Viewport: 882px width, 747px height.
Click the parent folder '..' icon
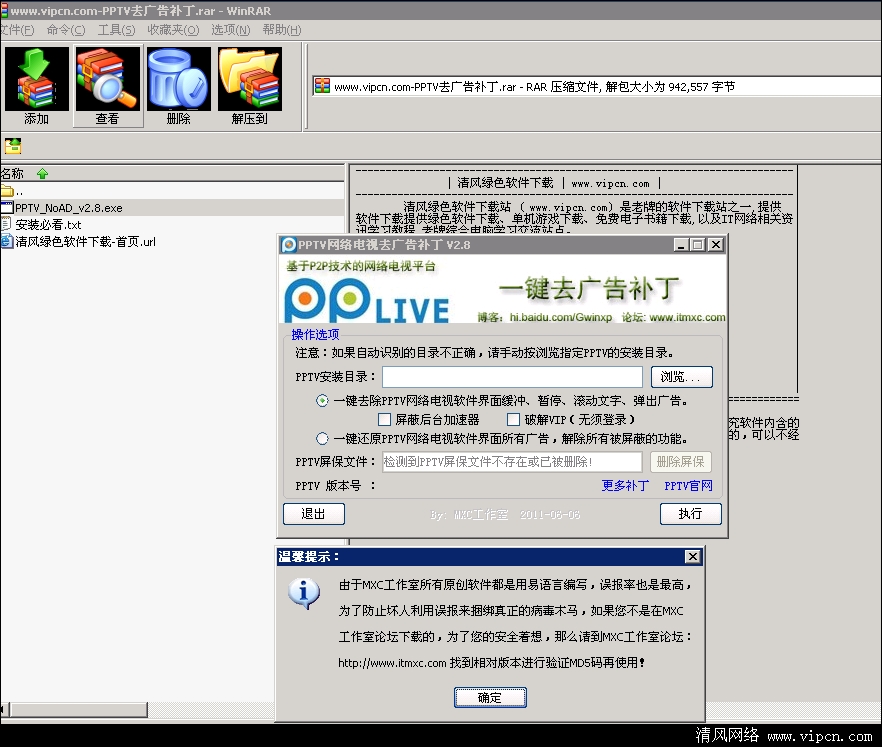click(x=7, y=191)
